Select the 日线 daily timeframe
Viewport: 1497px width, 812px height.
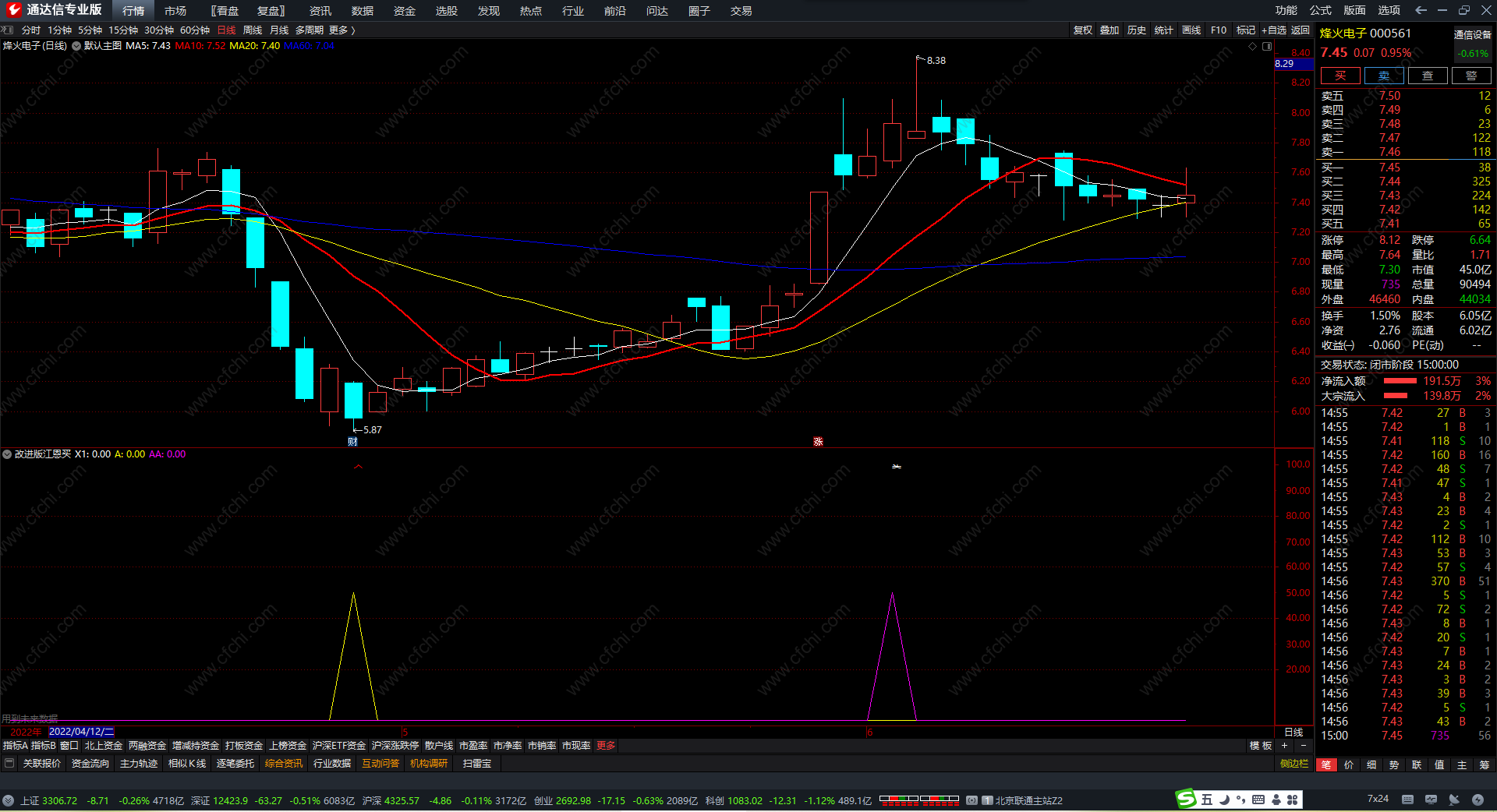(226, 30)
